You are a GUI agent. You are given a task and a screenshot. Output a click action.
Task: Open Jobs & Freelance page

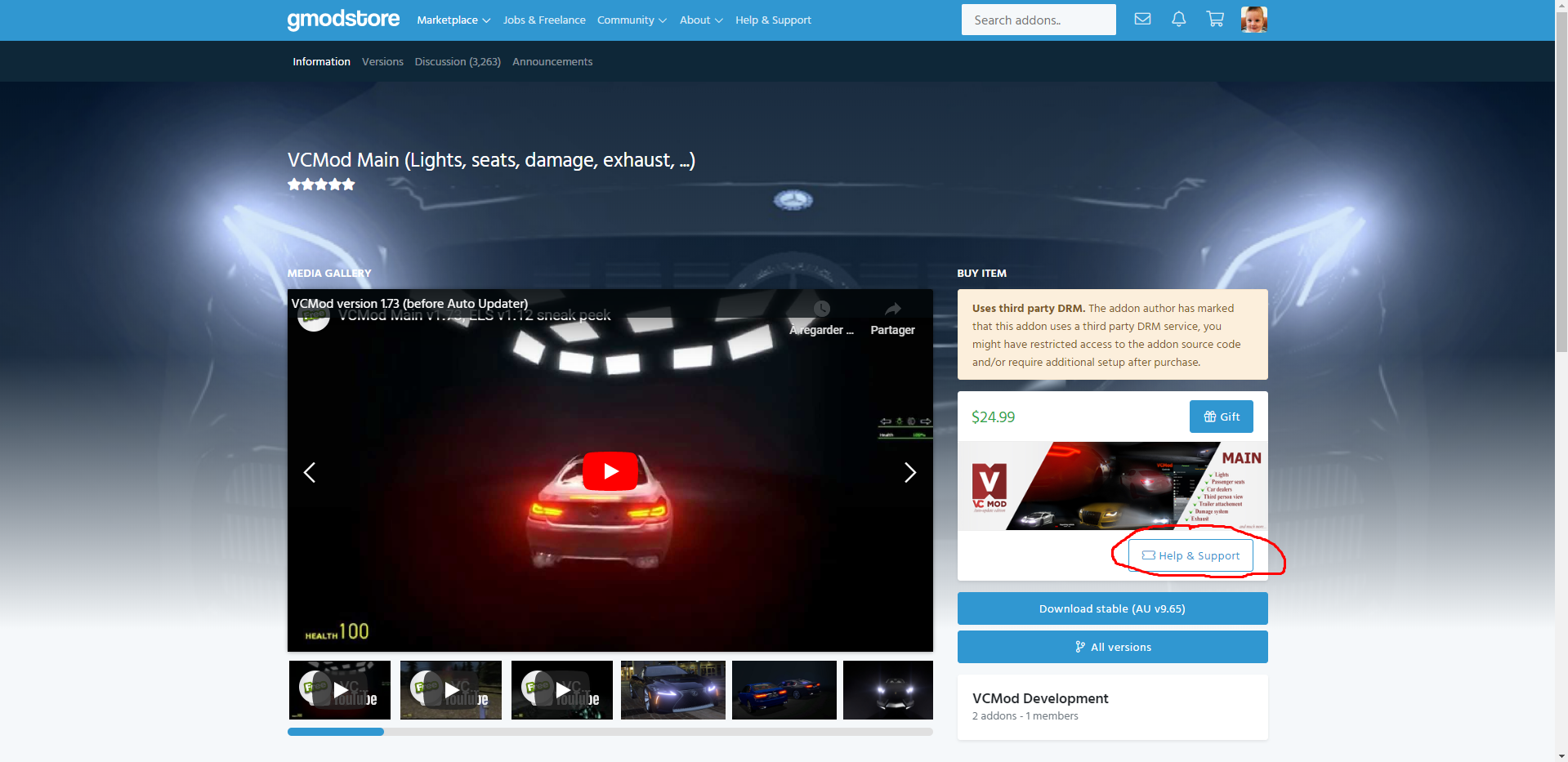click(544, 20)
